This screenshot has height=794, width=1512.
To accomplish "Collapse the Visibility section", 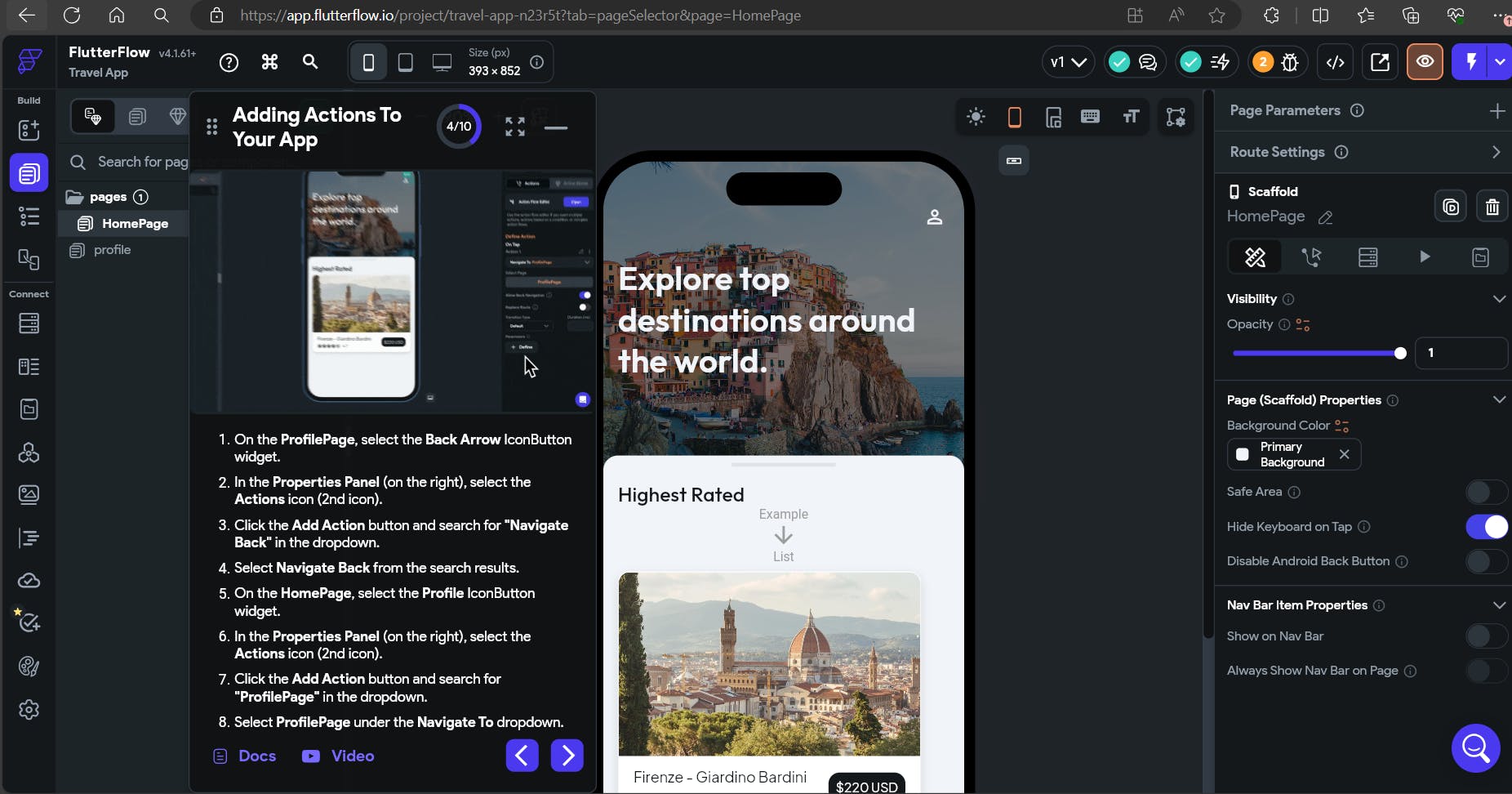I will point(1498,299).
